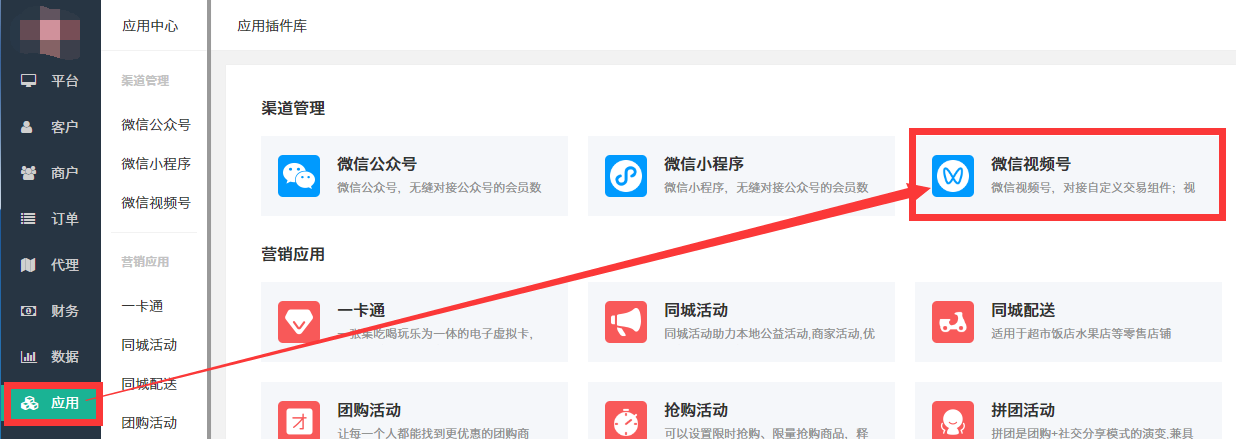Click the person icon on 拼团活动 card
Image resolution: width=1236 pixels, height=439 pixels.
point(953,420)
